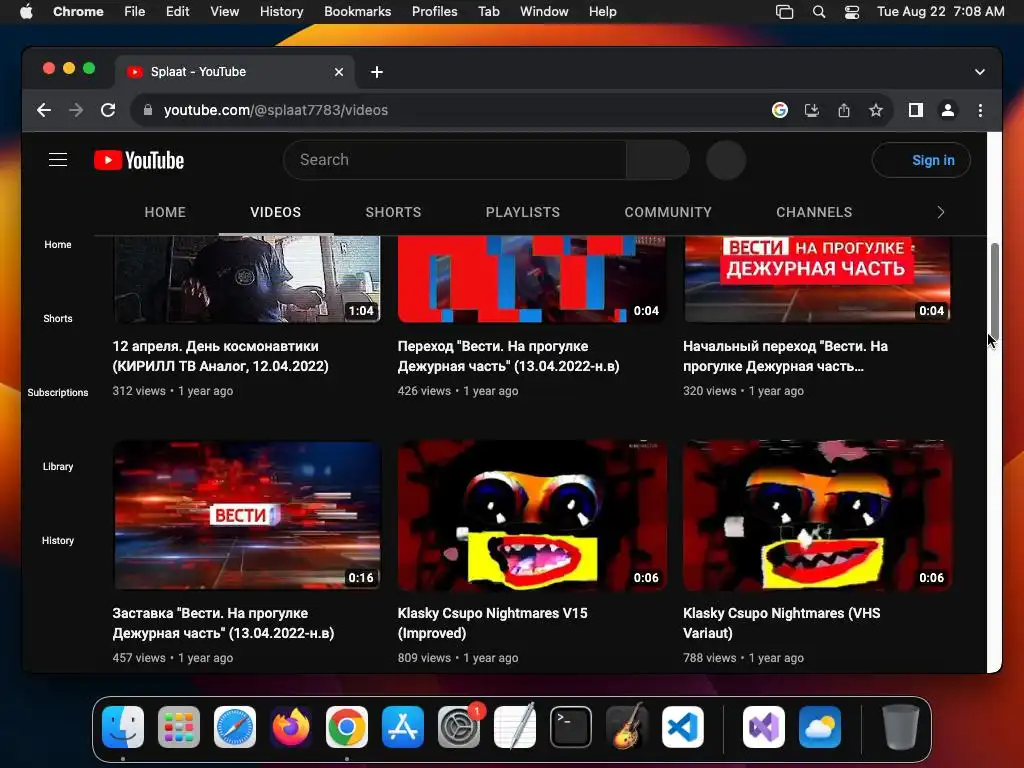Show more channel tabs with right chevron
This screenshot has height=768, width=1024.
[940, 212]
